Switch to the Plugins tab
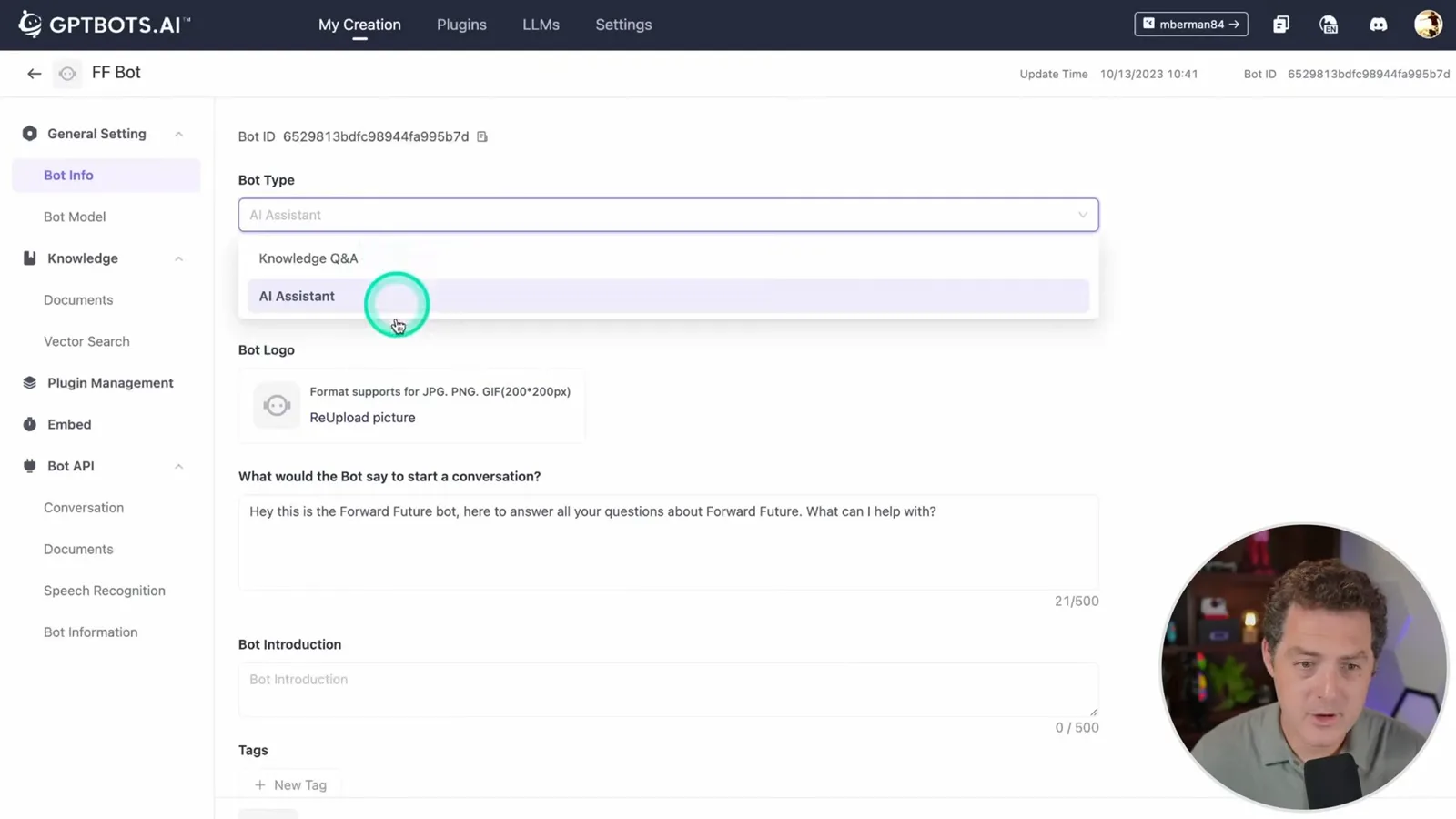The height and width of the screenshot is (819, 1456). [x=461, y=25]
